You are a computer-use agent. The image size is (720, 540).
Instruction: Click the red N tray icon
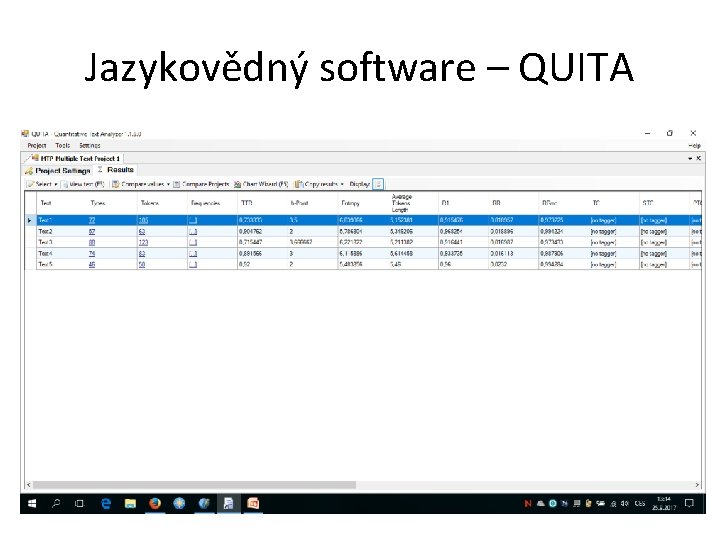[528, 504]
